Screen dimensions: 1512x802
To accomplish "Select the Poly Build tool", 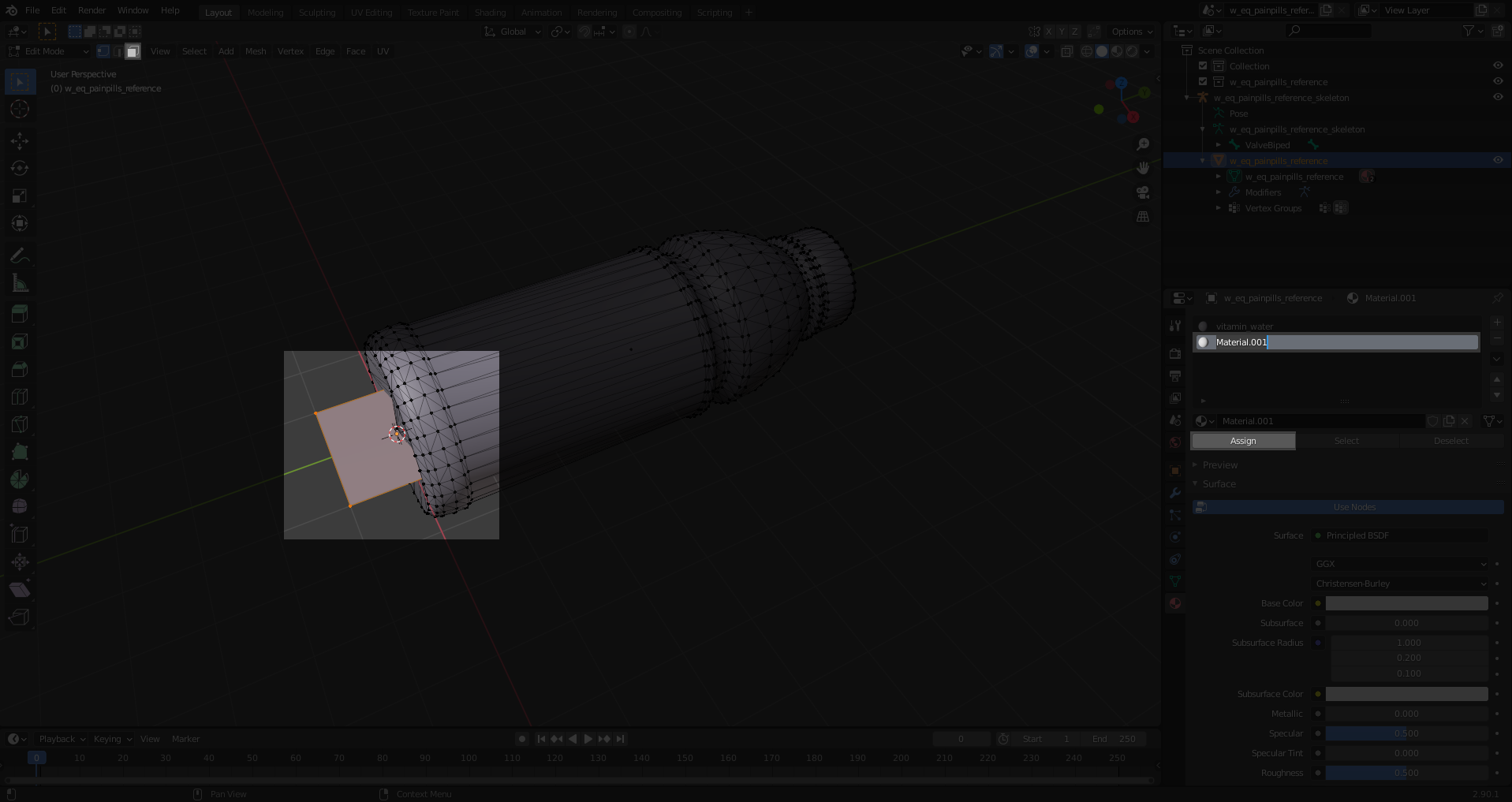I will coord(20,452).
